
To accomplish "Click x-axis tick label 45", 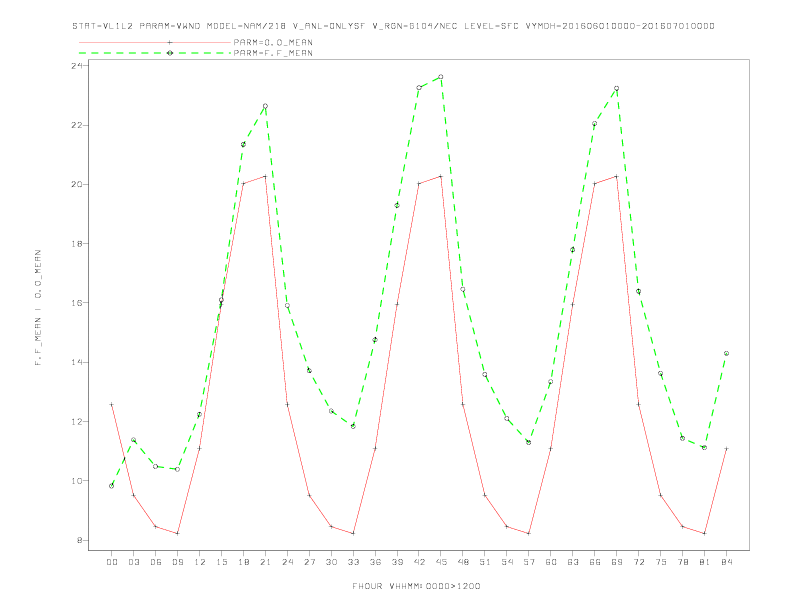I will pos(441,562).
